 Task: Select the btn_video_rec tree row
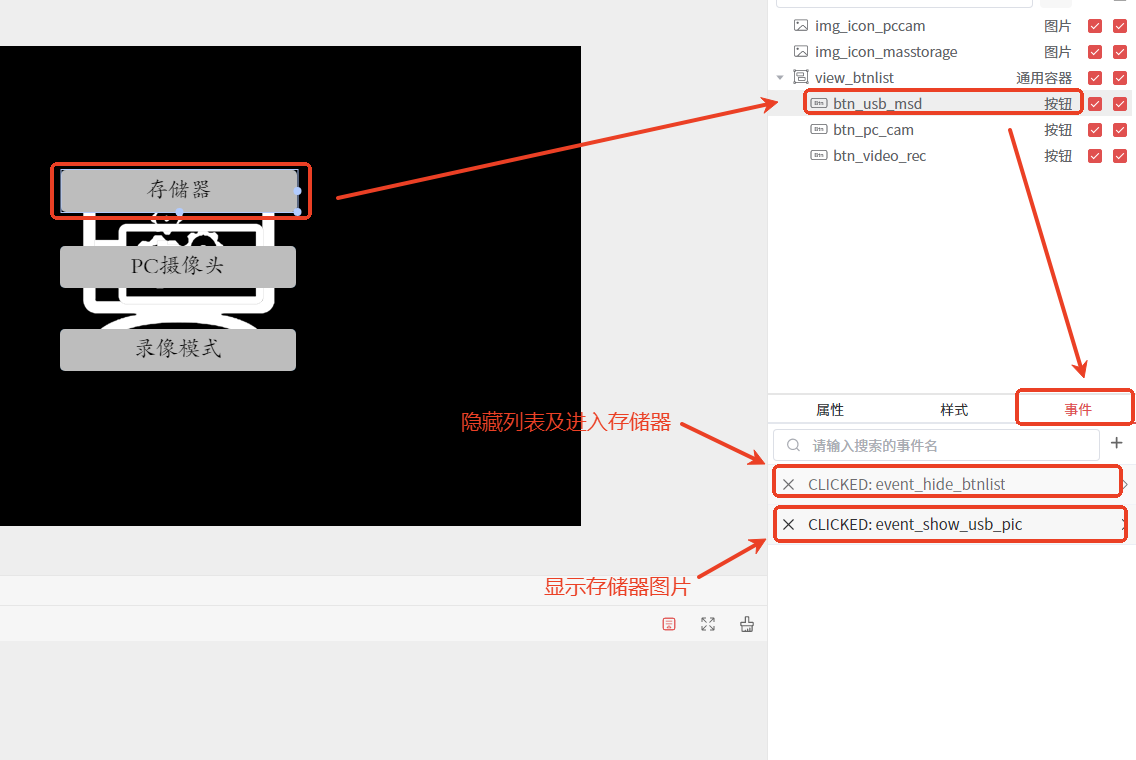[x=951, y=156]
